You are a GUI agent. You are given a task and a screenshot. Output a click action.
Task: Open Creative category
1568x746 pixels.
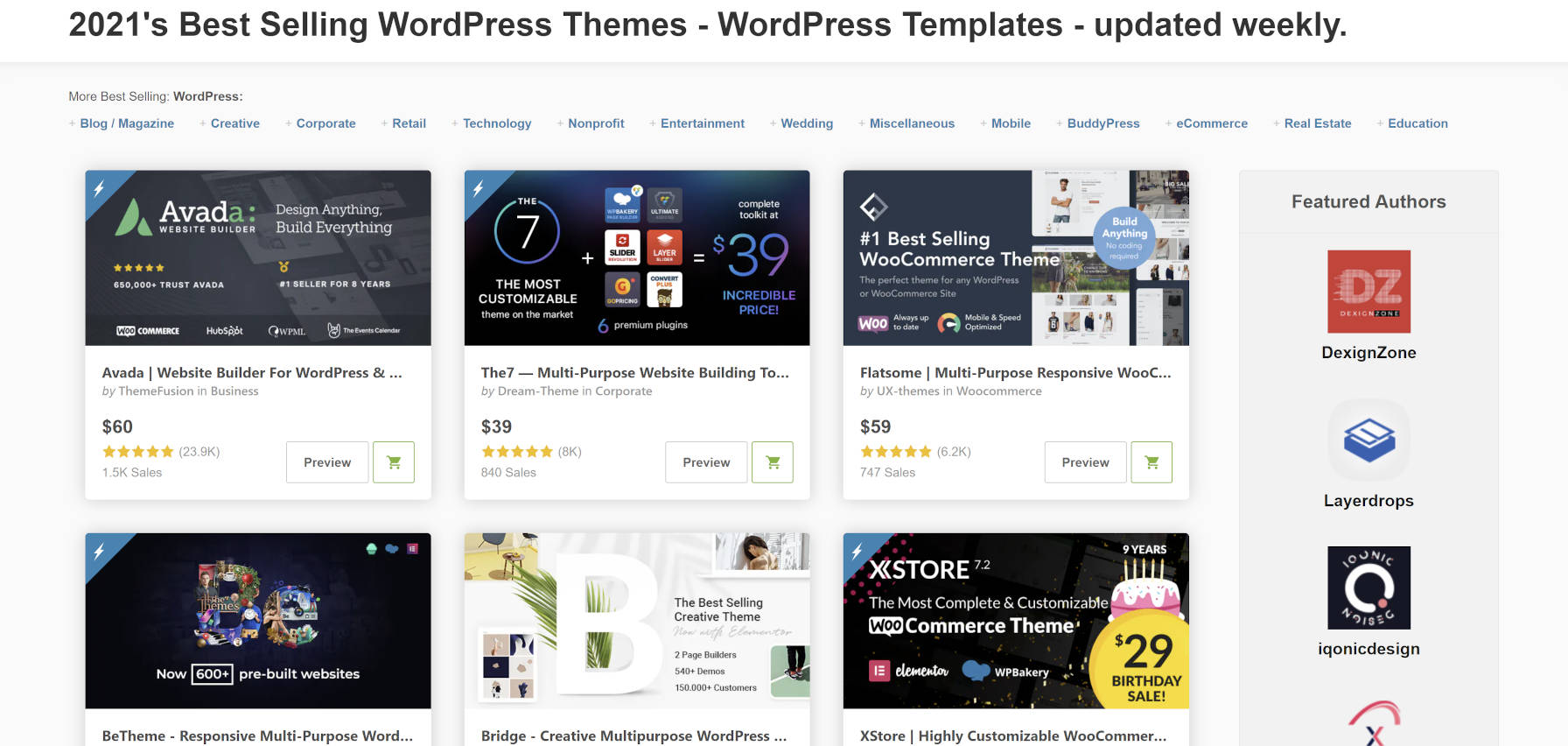point(234,123)
